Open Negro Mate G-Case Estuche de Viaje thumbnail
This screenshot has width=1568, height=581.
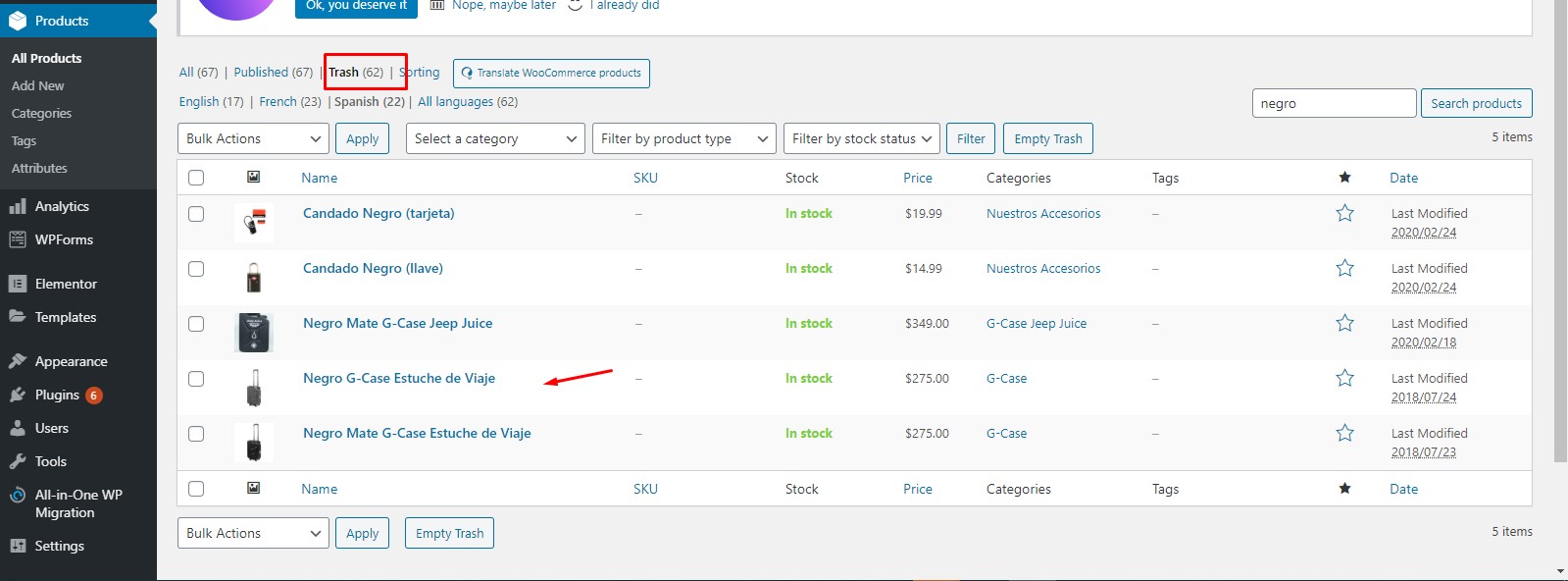click(254, 443)
